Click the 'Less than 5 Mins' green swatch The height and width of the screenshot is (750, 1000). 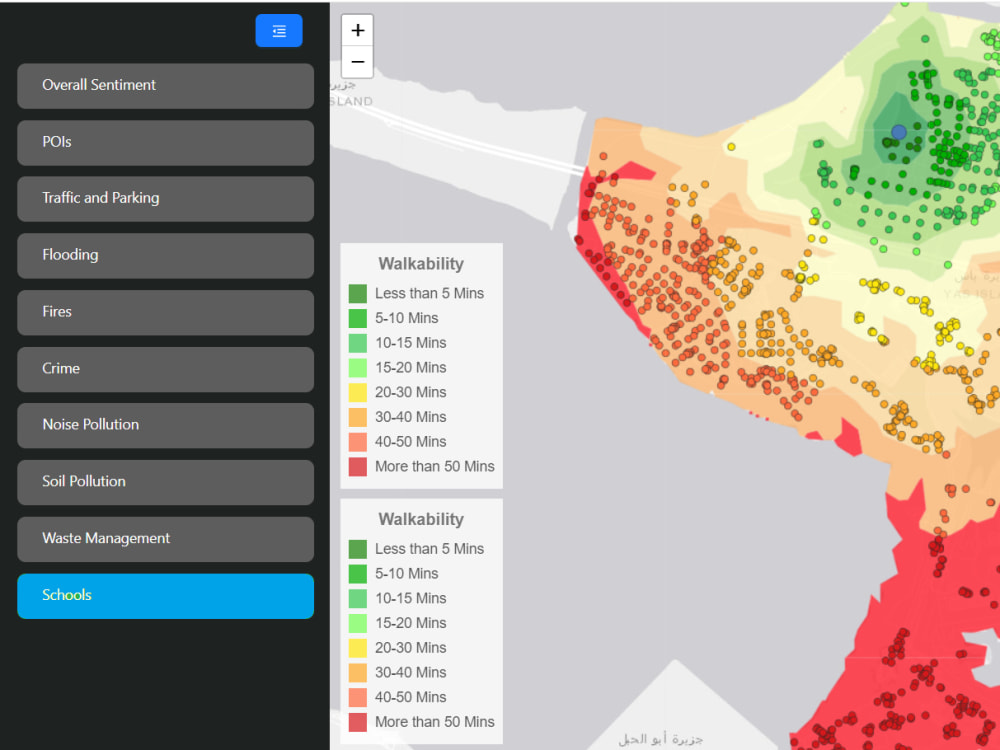(357, 293)
